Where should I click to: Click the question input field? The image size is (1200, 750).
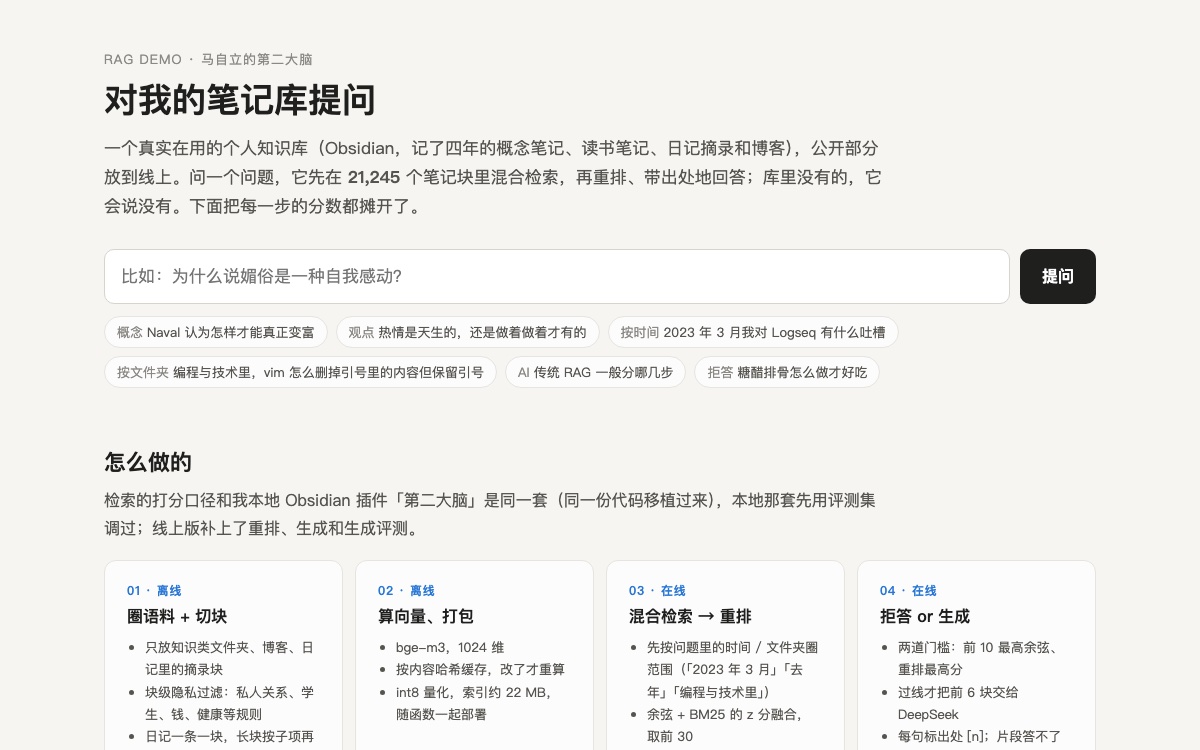557,276
